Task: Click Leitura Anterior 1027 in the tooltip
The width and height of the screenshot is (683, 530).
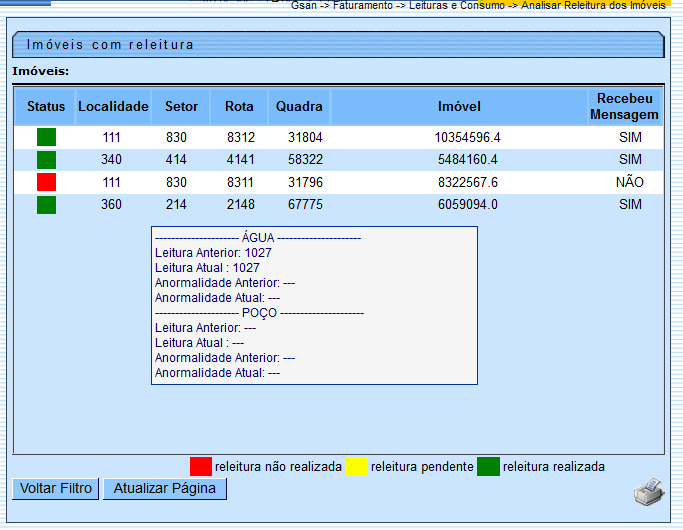Action: pos(213,253)
